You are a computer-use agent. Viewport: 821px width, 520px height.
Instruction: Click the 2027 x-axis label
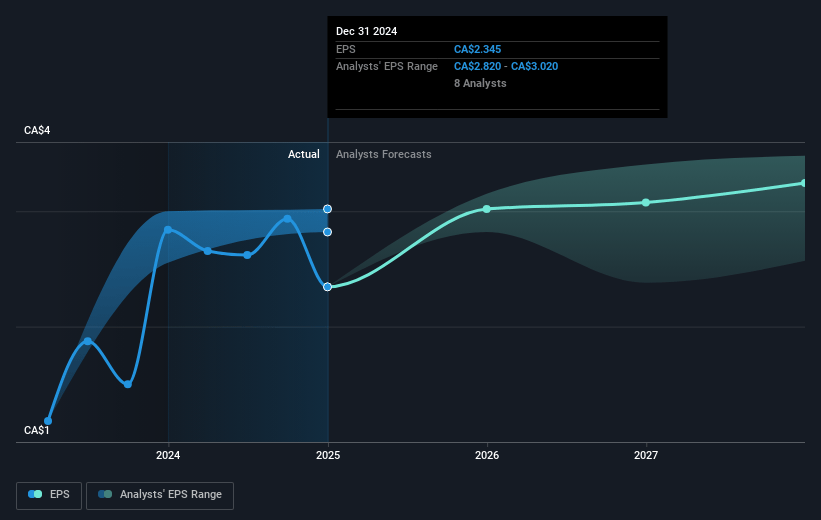pos(646,455)
